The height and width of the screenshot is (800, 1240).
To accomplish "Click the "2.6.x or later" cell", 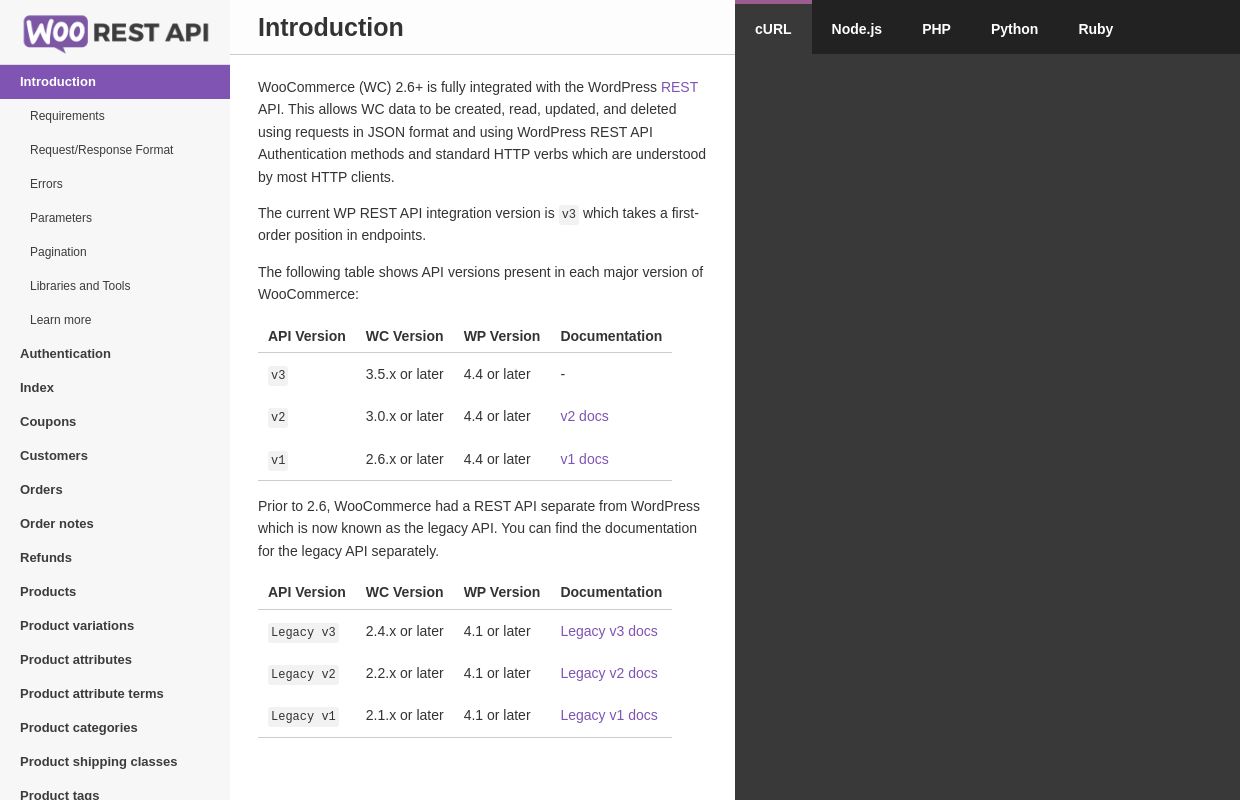I will click(x=404, y=459).
